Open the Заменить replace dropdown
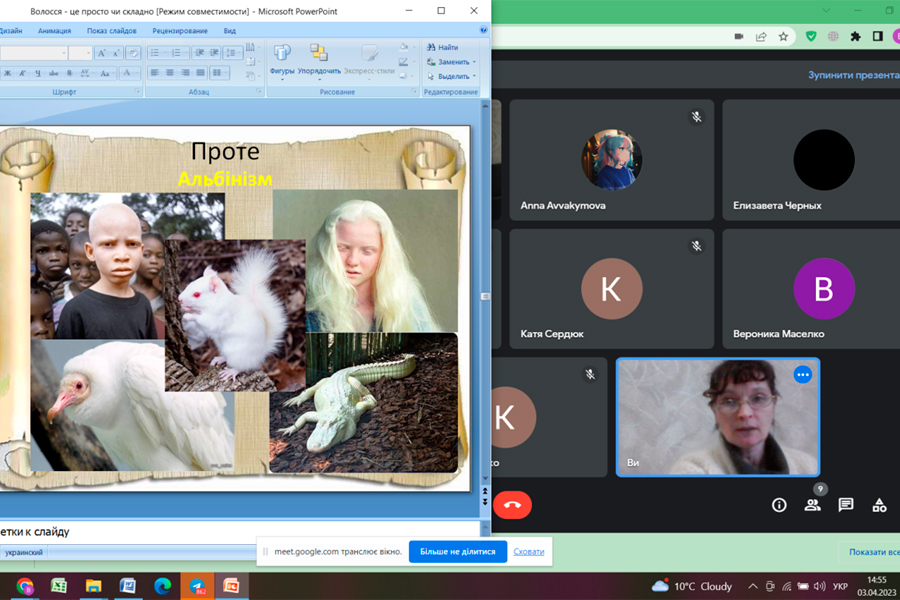This screenshot has width=900, height=600. coord(451,61)
